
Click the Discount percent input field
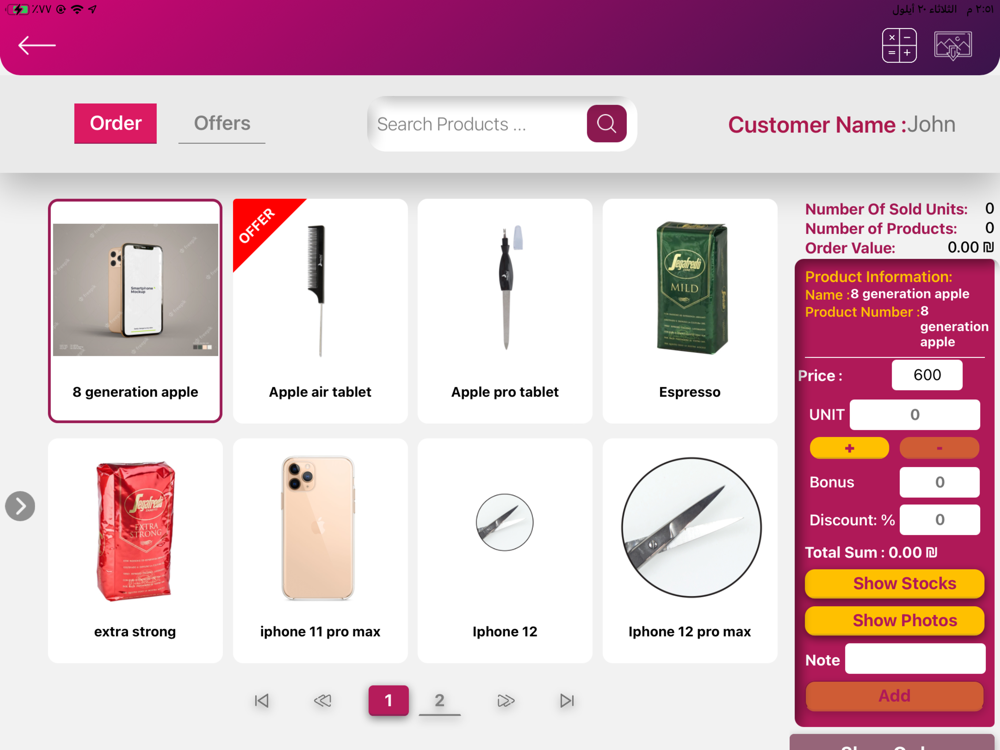pos(939,520)
